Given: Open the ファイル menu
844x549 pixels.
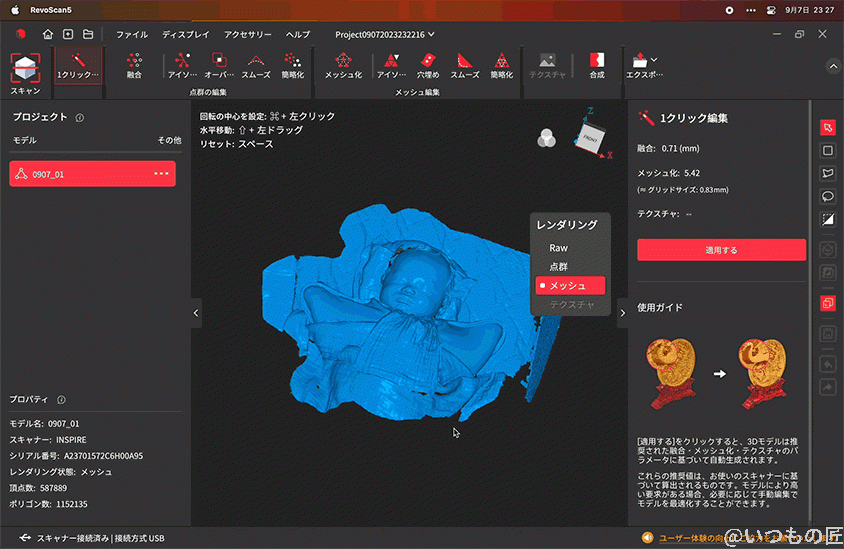Looking at the screenshot, I should 132,34.
